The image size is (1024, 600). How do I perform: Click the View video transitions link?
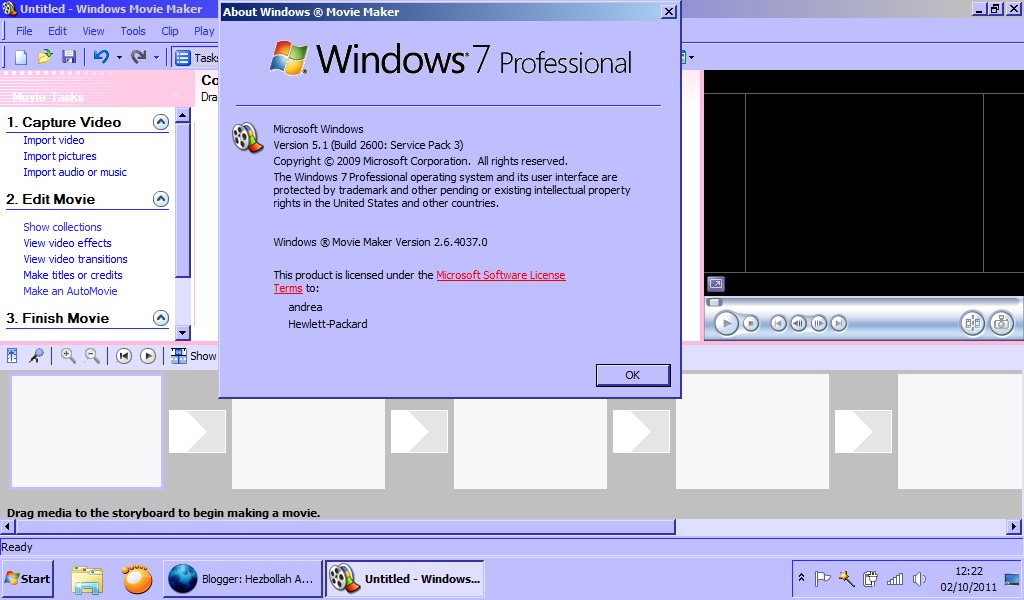coord(75,259)
